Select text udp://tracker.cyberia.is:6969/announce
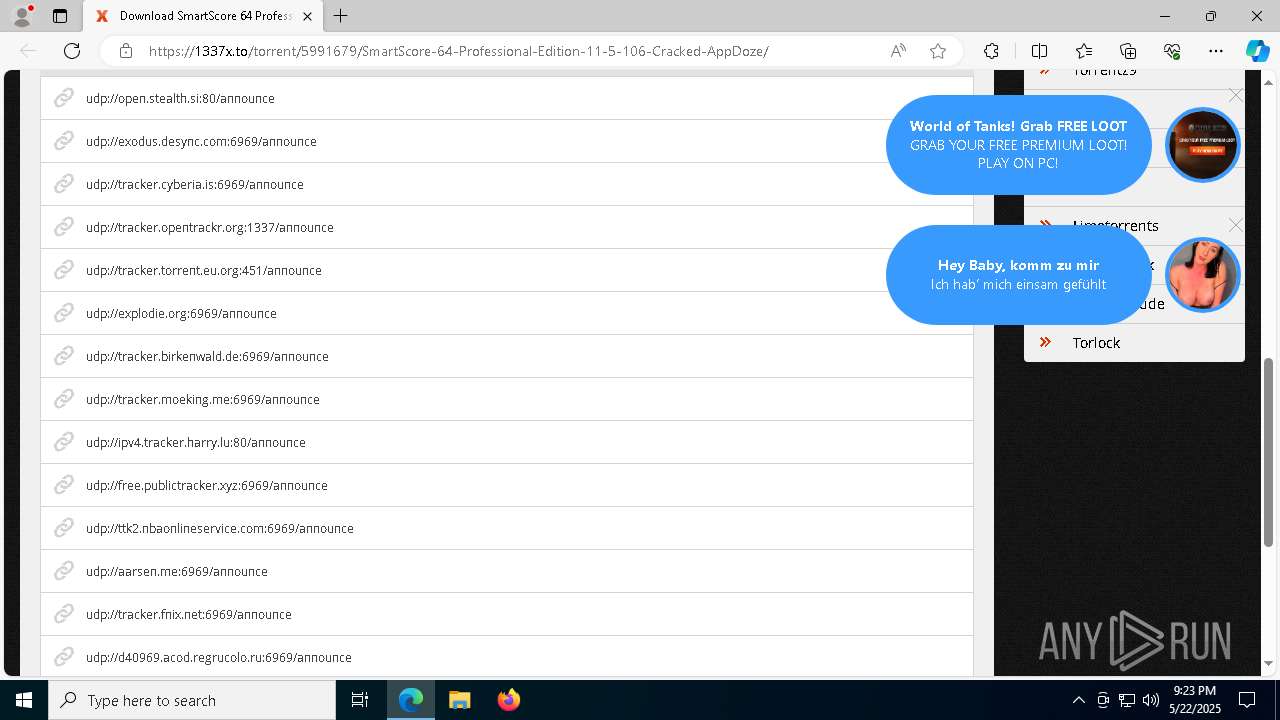Viewport: 1280px width, 720px height. pyautogui.click(x=194, y=184)
